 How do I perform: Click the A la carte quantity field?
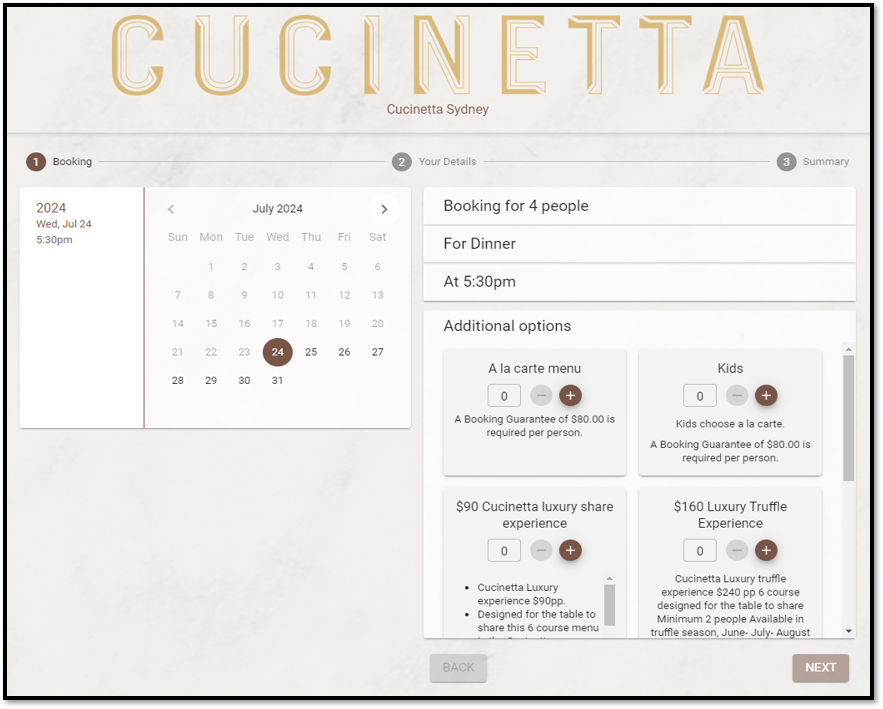[504, 396]
